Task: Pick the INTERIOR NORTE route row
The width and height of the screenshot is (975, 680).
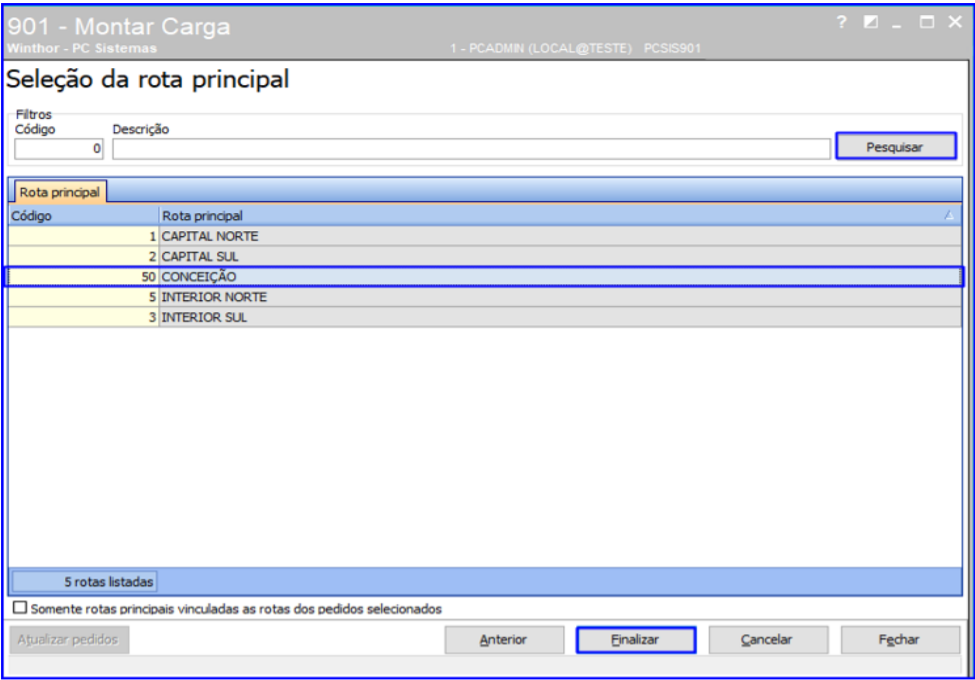Action: [x=485, y=297]
